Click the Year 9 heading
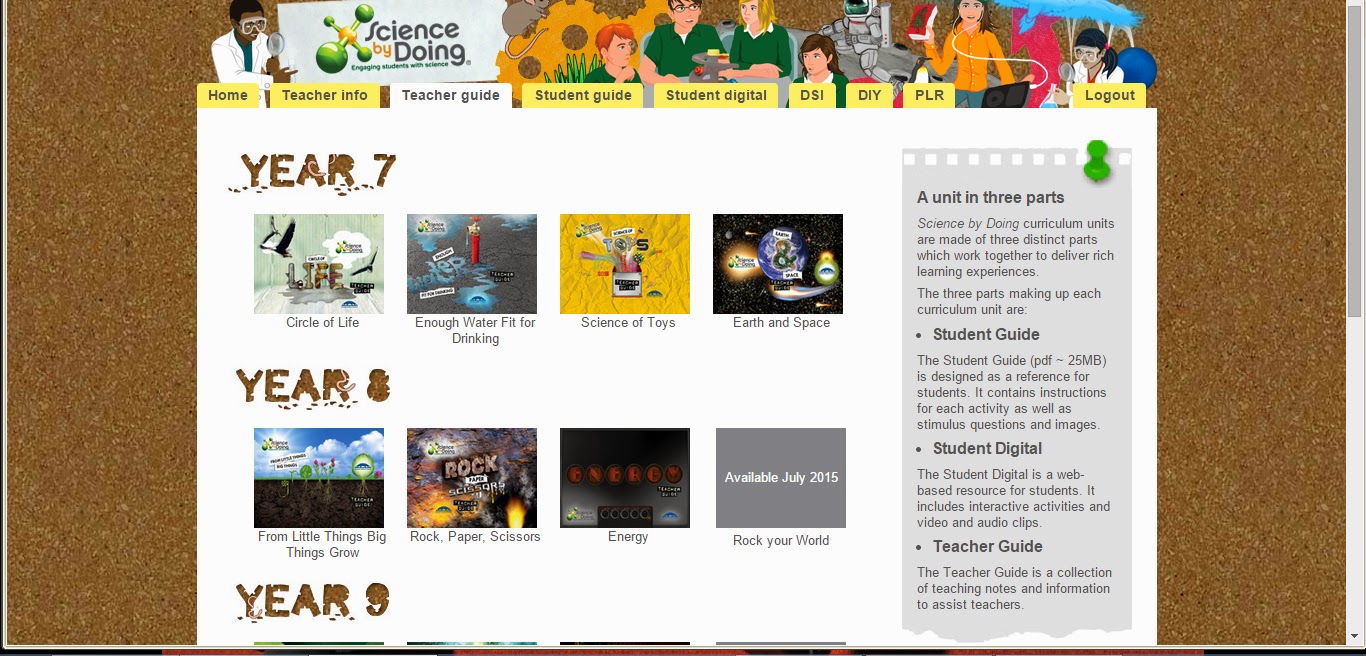Image resolution: width=1366 pixels, height=656 pixels. (x=313, y=601)
